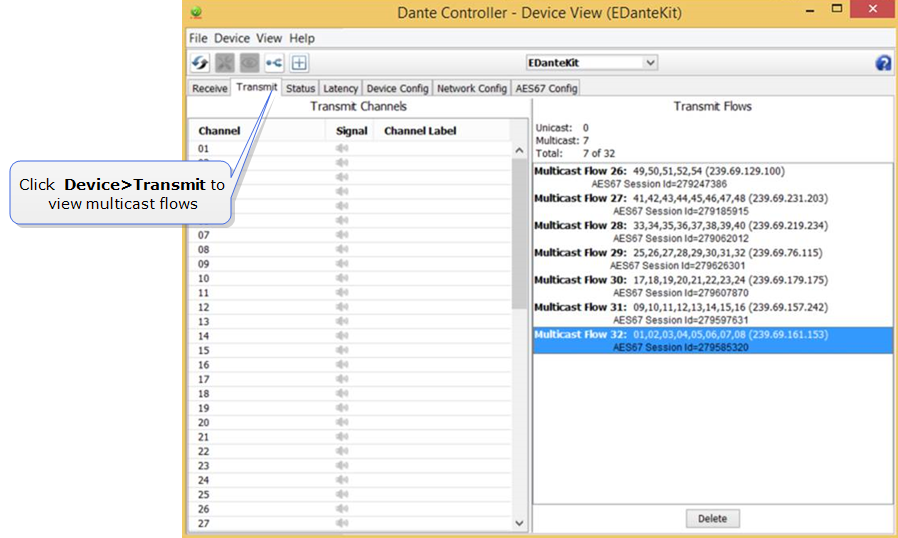Viewport: 898px width, 538px height.
Task: Switch to the AES67 Config tab
Action: pos(546,88)
